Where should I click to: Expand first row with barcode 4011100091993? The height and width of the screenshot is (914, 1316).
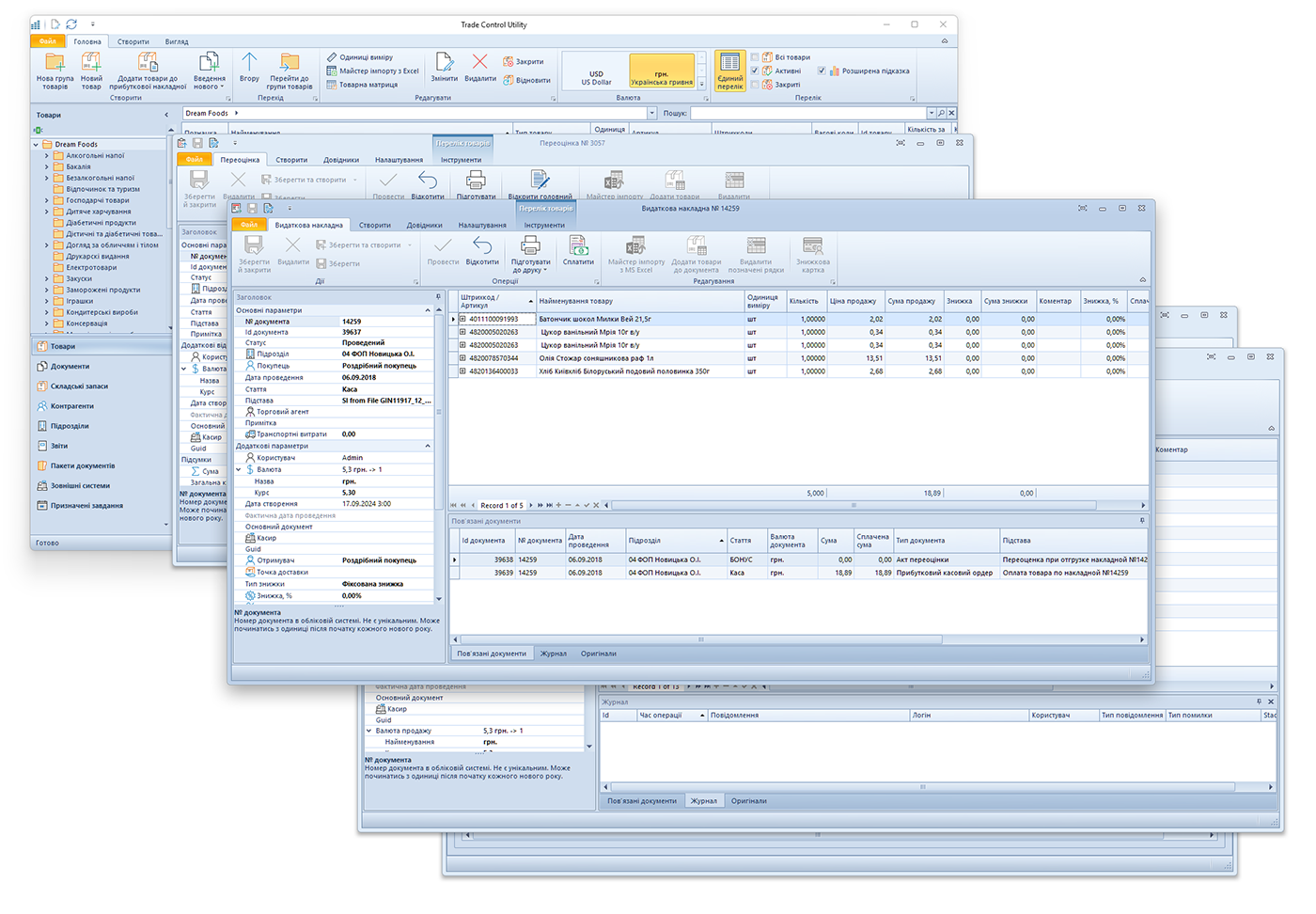(x=462, y=319)
